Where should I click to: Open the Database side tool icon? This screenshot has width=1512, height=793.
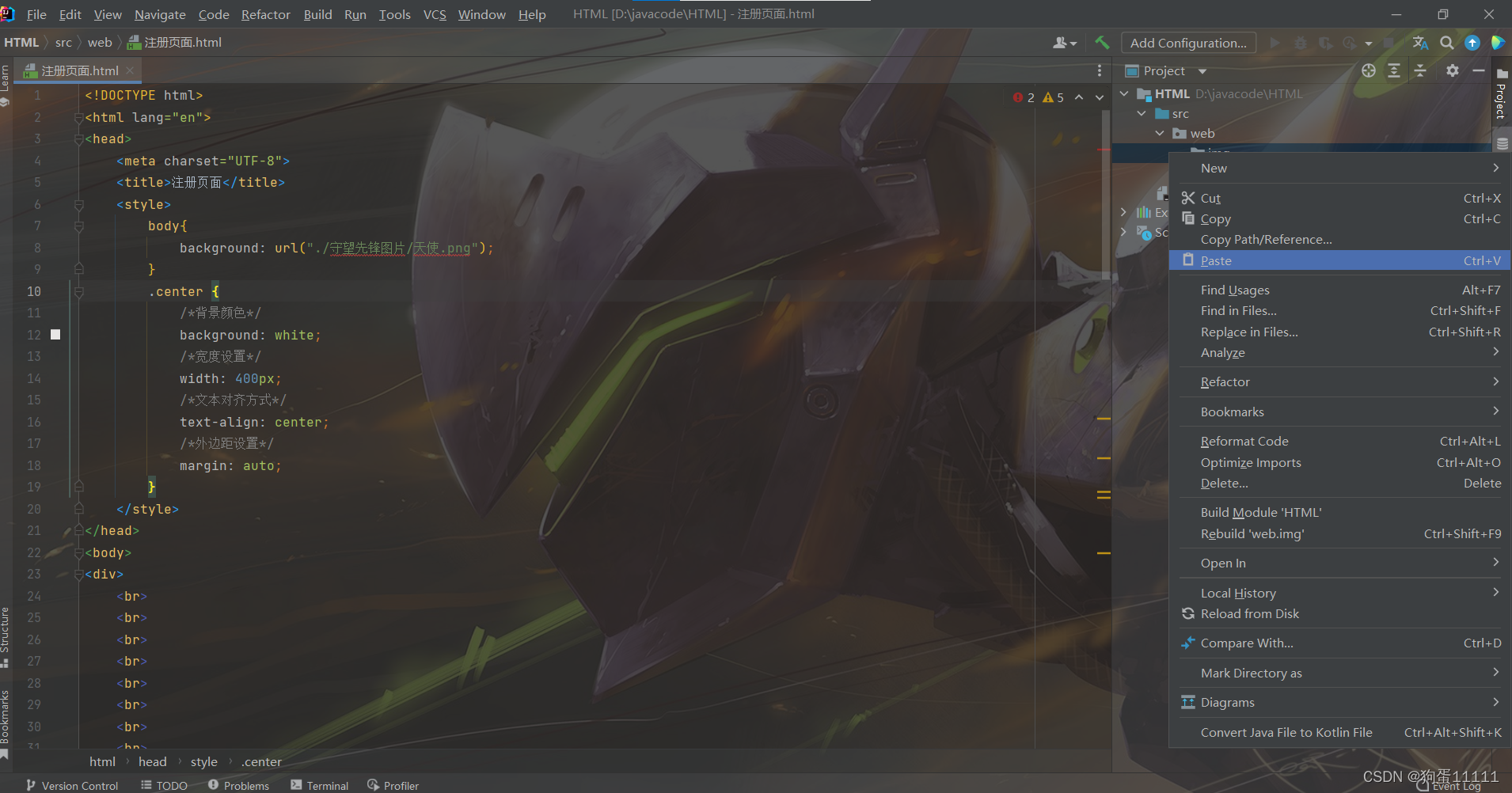tap(1502, 143)
